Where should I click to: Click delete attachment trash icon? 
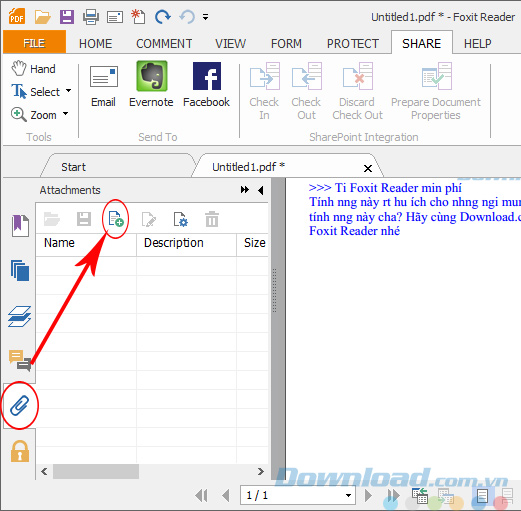click(212, 219)
